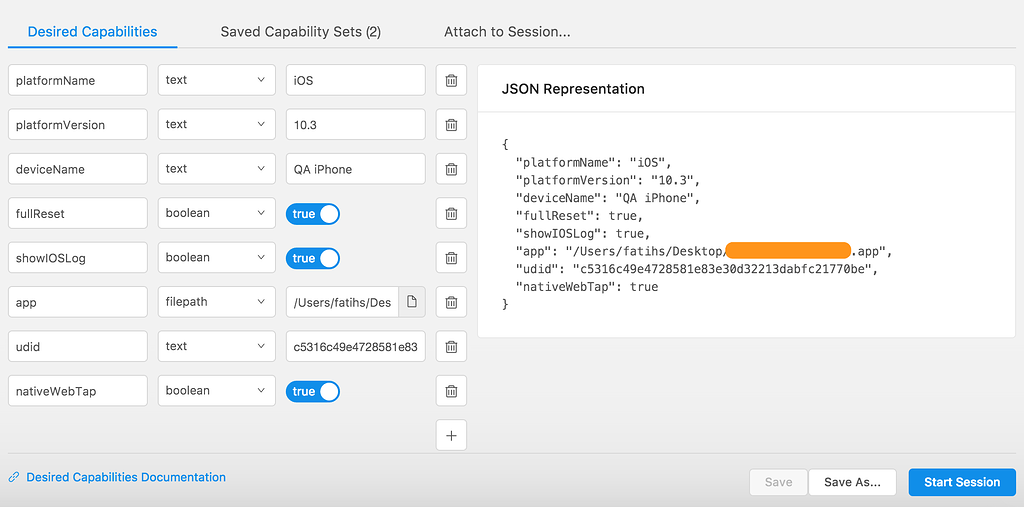Click the JSON Representation heading
Image resolution: width=1024 pixels, height=507 pixels.
pos(573,89)
